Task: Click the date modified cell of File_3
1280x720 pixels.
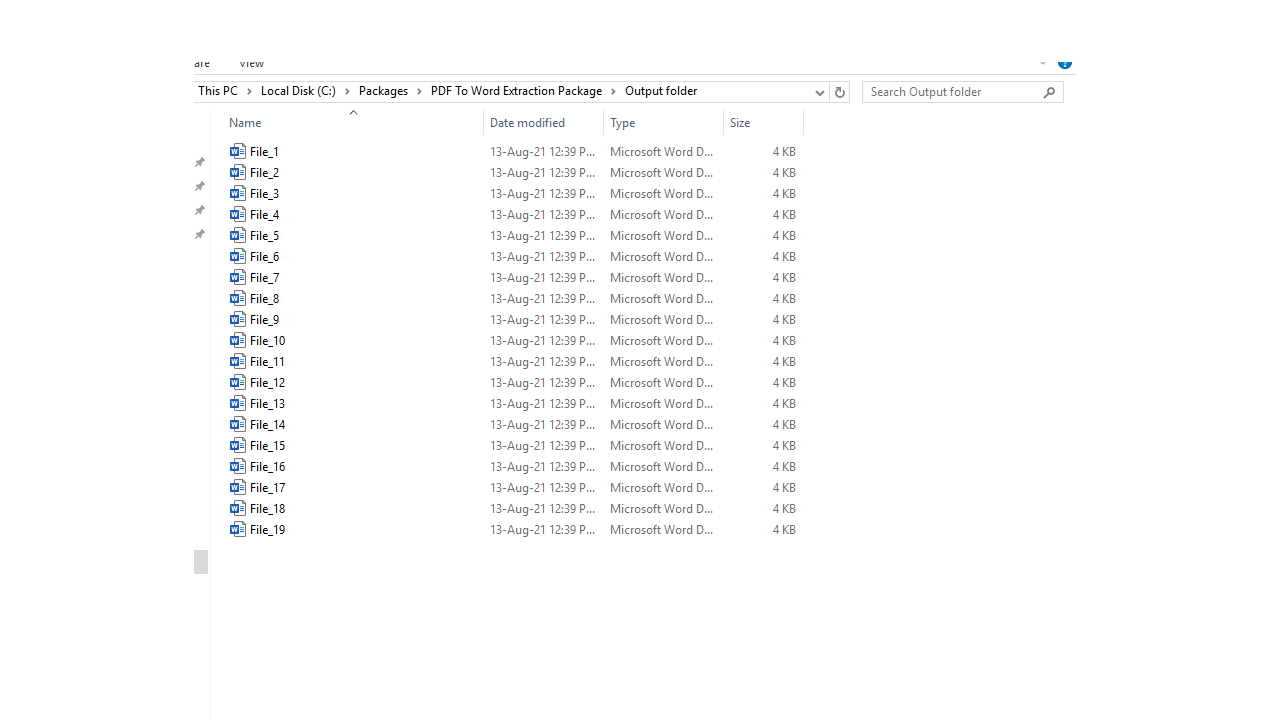Action: pyautogui.click(x=543, y=194)
